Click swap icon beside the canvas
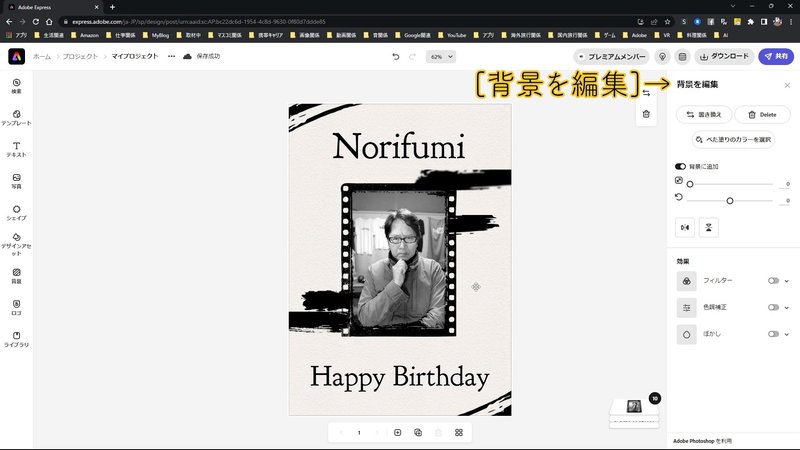 (x=646, y=93)
